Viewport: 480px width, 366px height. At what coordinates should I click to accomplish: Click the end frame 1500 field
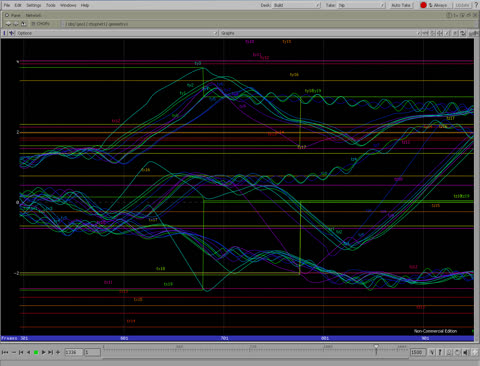[x=418, y=352]
